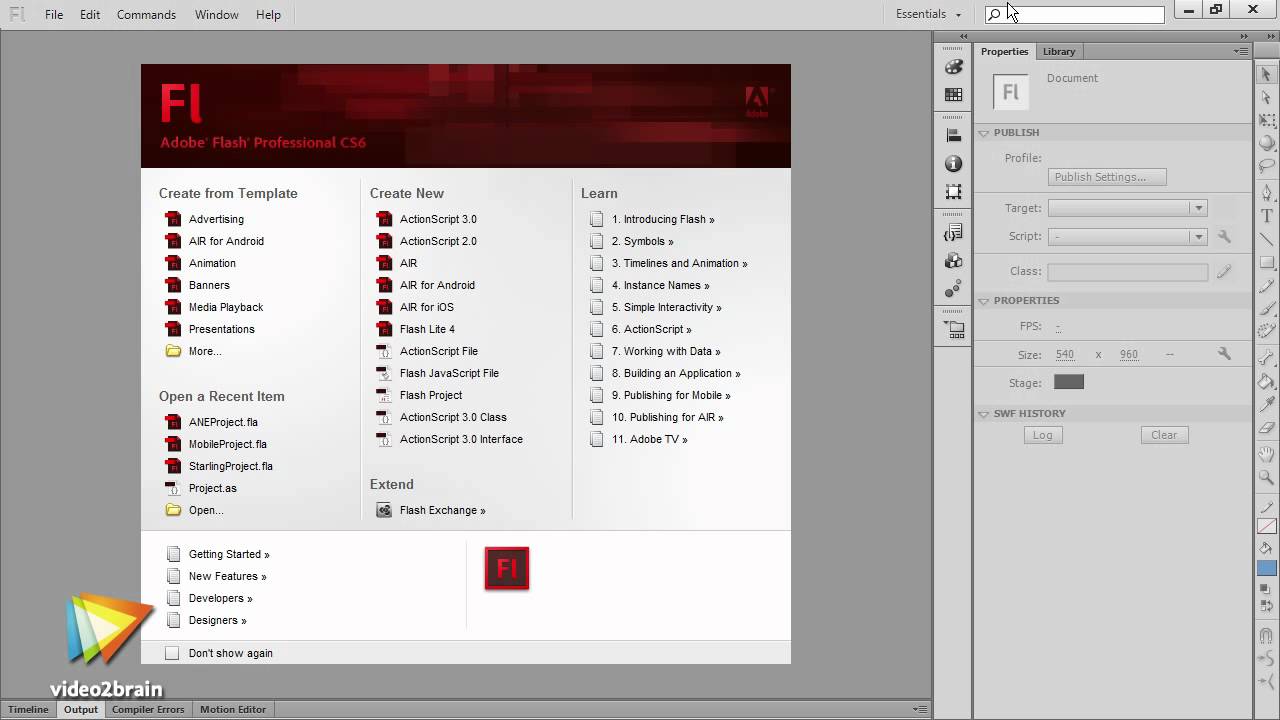
Task: Select the Eraser tool
Action: click(1266, 428)
